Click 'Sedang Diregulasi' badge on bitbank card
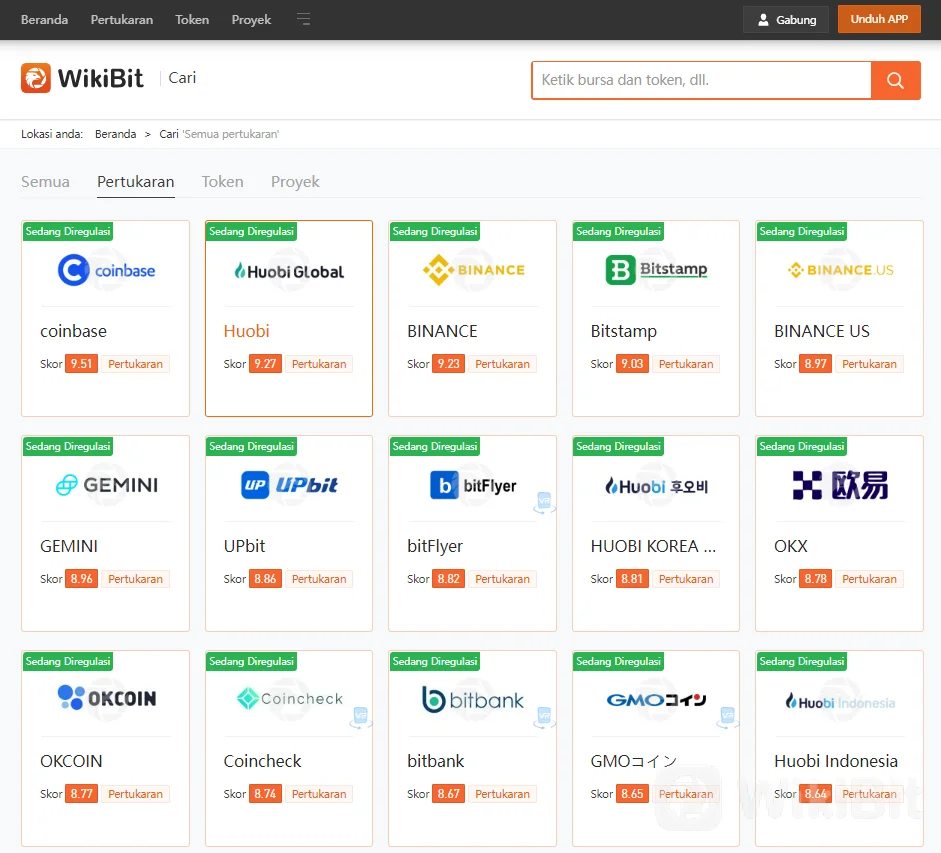Screen dimensions: 941x853 tap(434, 661)
